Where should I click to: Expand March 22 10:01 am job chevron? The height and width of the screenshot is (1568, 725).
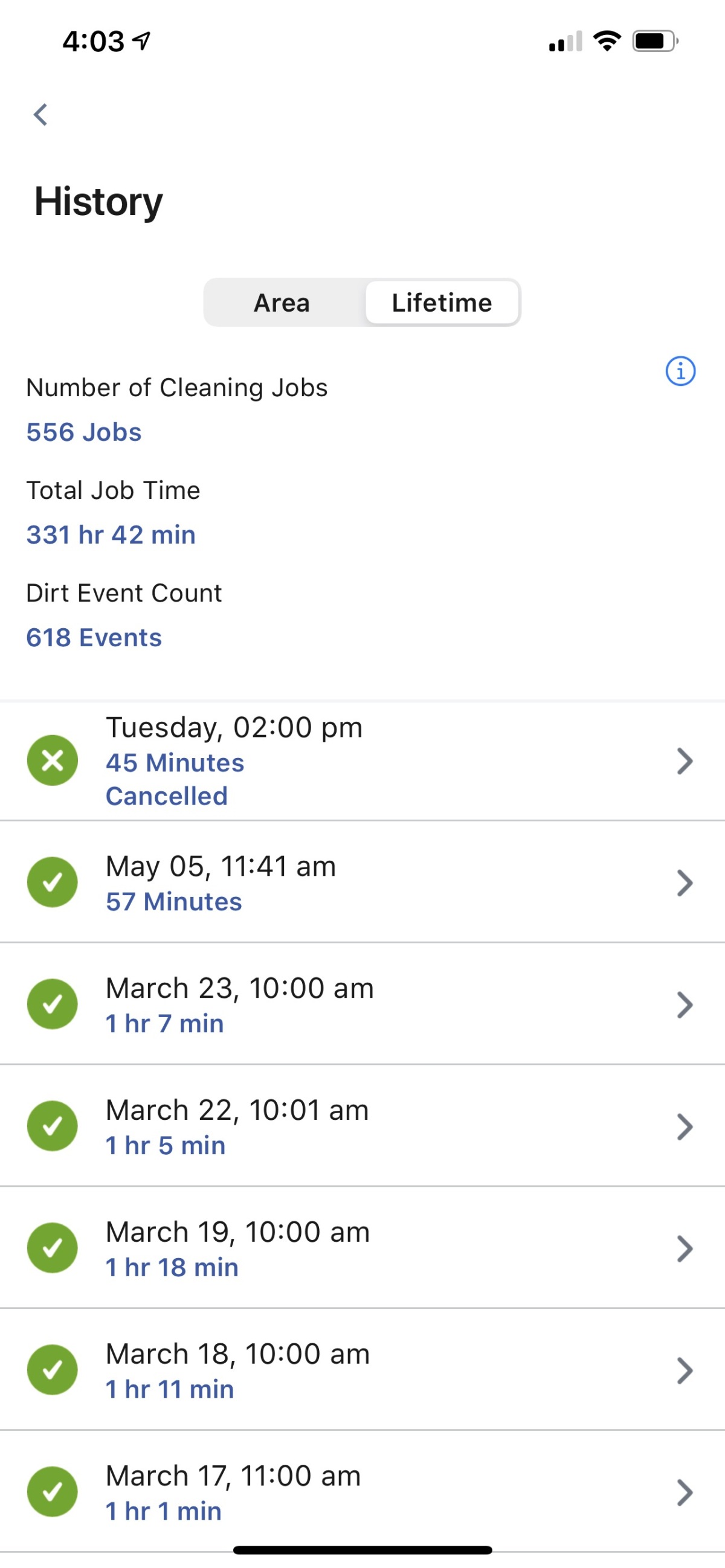pos(685,1126)
